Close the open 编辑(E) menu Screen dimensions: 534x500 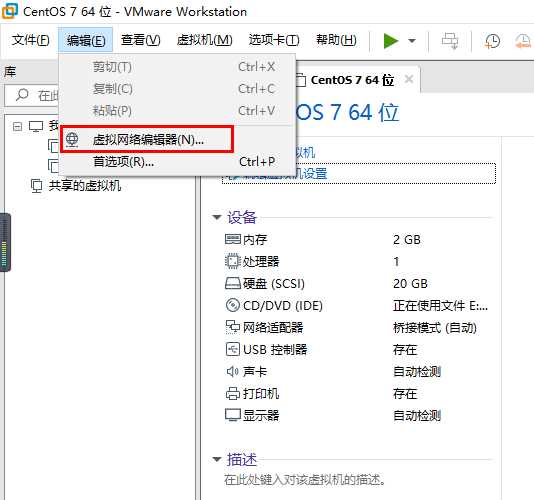click(x=85, y=40)
